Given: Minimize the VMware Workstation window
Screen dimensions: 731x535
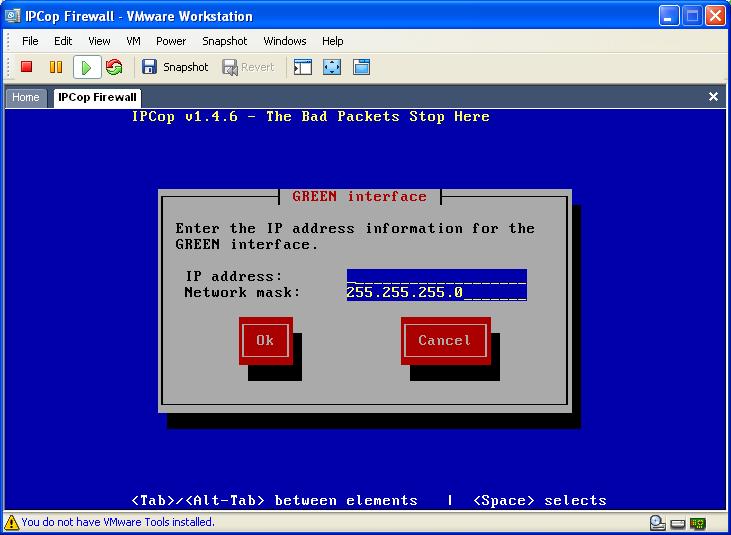Looking at the screenshot, I should point(669,16).
